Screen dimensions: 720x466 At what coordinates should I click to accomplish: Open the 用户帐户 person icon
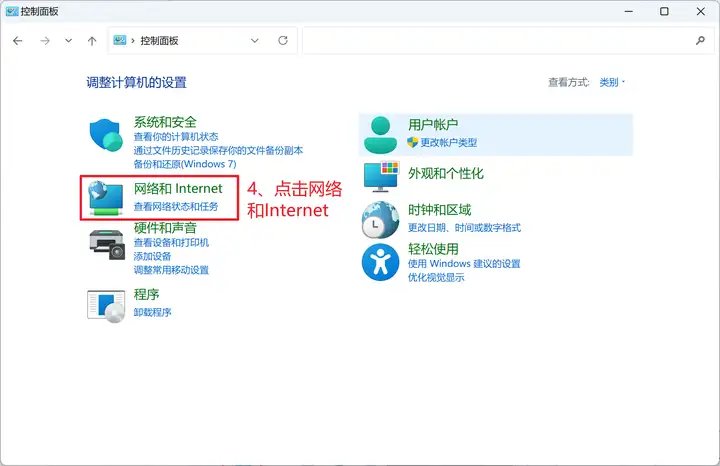pyautogui.click(x=380, y=135)
